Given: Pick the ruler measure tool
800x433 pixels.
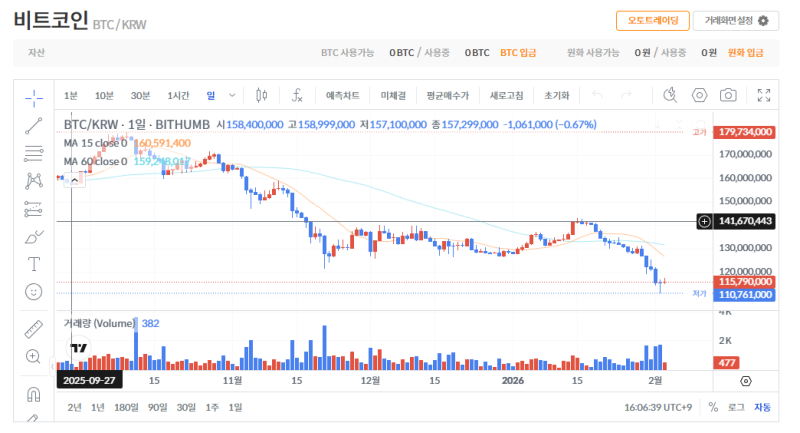Looking at the screenshot, I should click(34, 328).
